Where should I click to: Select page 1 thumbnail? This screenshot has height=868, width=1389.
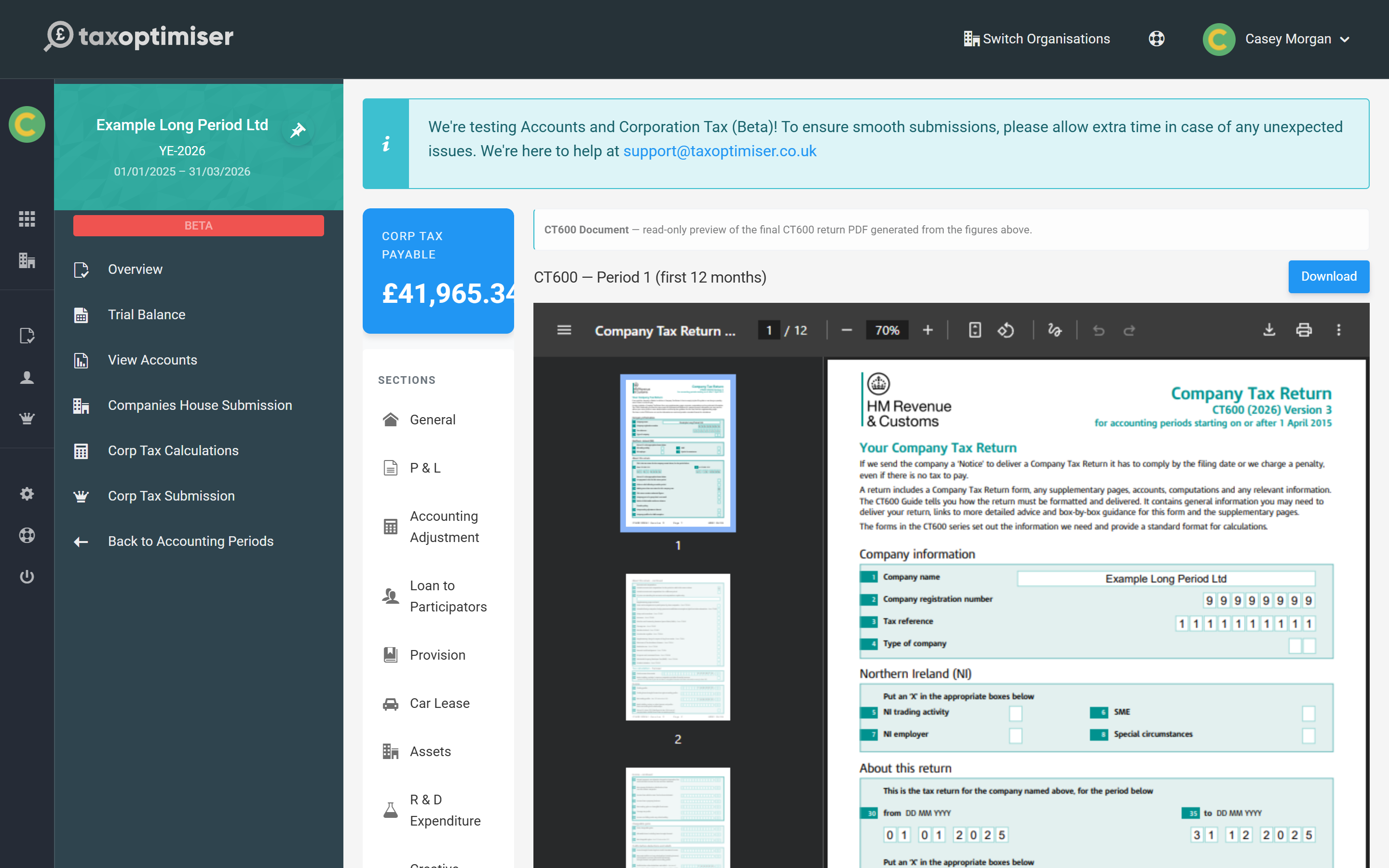678,453
